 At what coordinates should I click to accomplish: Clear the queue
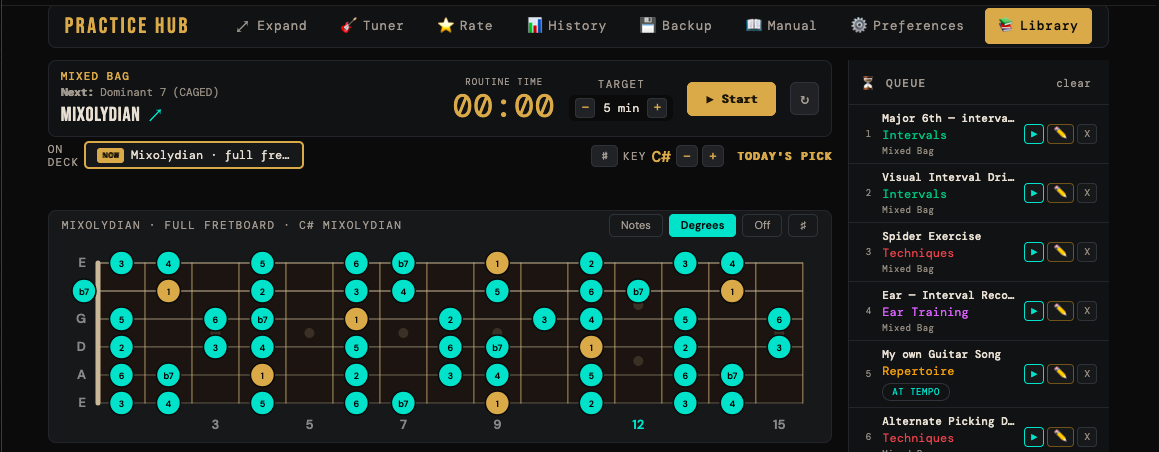(x=1073, y=83)
